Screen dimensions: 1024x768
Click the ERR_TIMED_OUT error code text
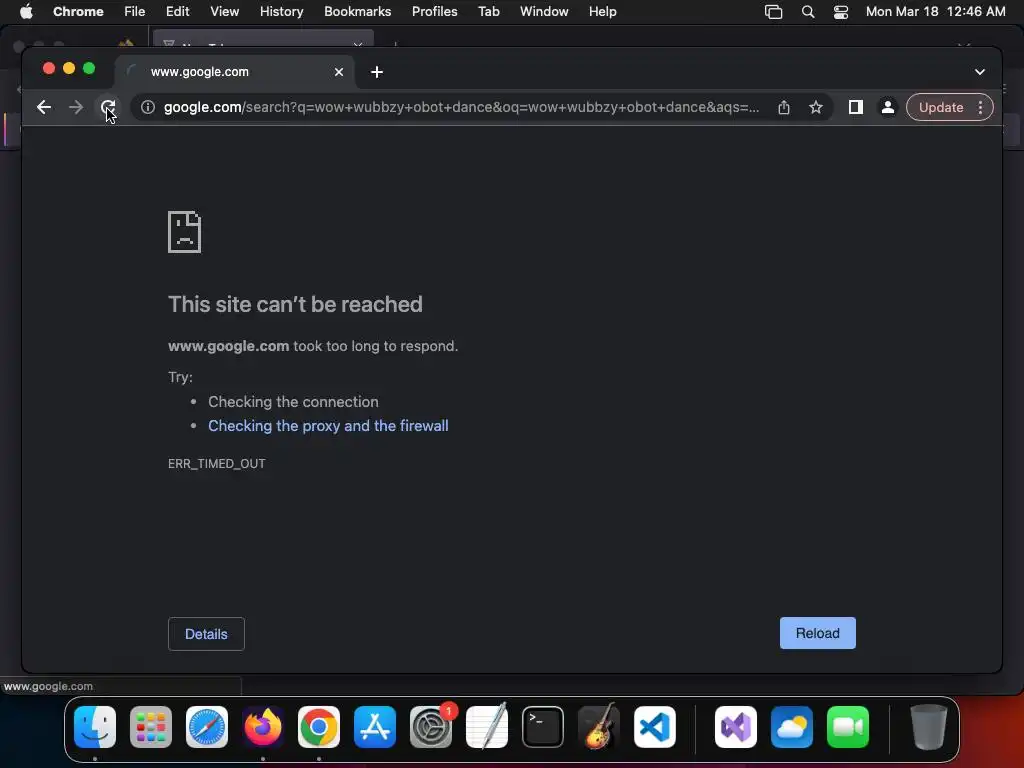(217, 464)
